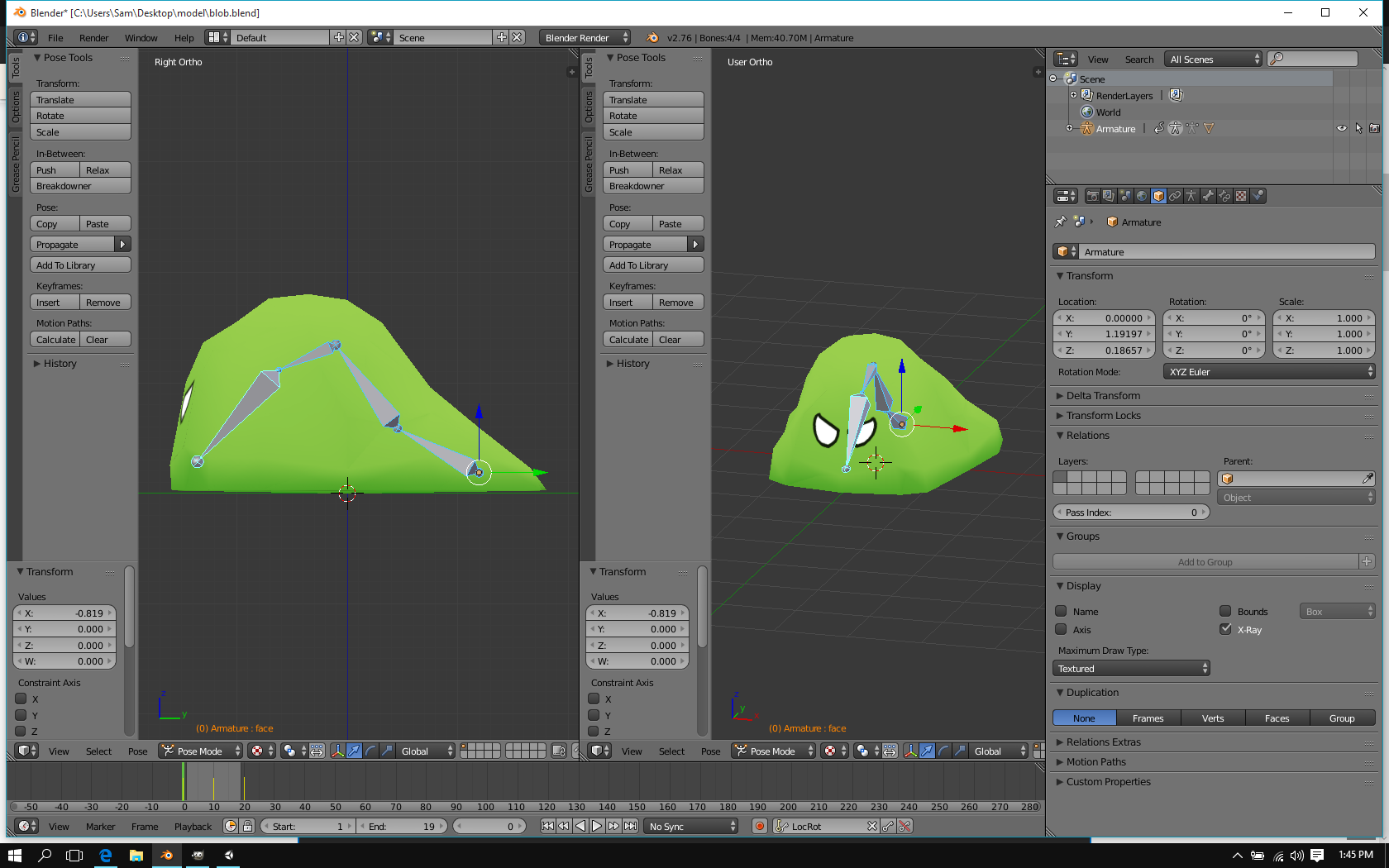Check Constraint Axis X in Right Ortho panel

(x=21, y=699)
